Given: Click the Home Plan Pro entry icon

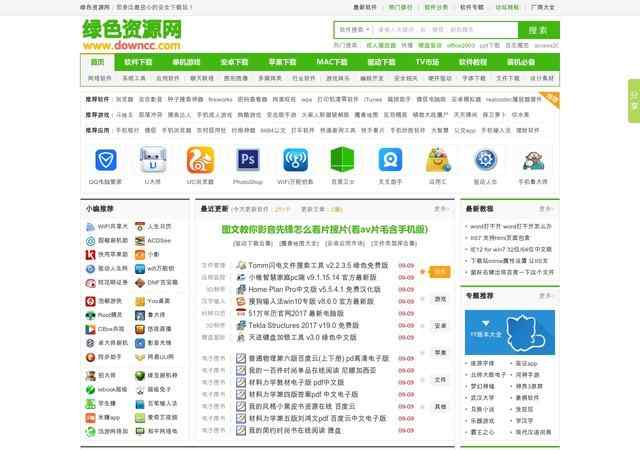Looking at the screenshot, I should point(241,290).
